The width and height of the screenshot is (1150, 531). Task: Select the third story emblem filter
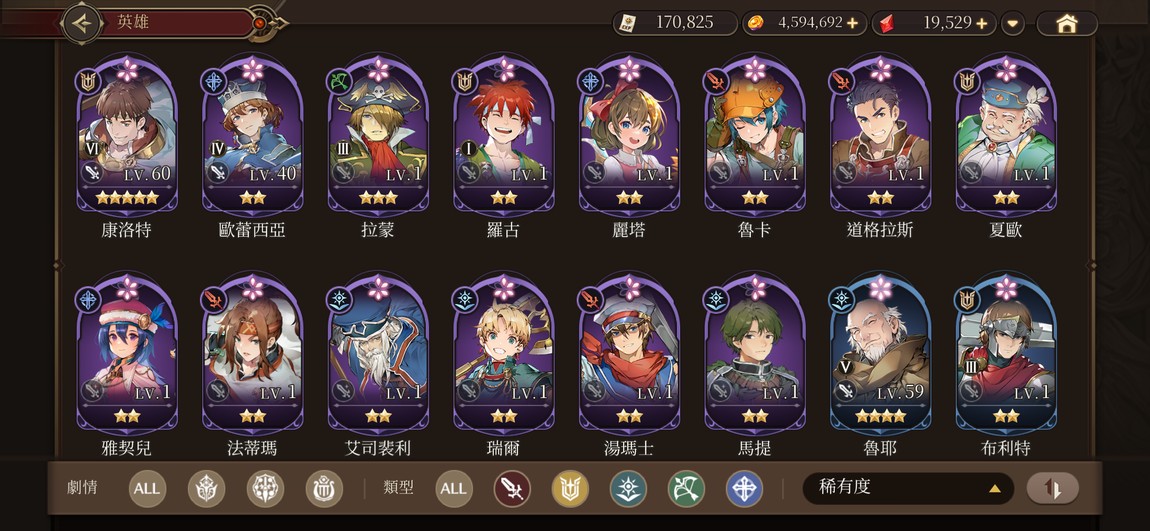pos(324,489)
